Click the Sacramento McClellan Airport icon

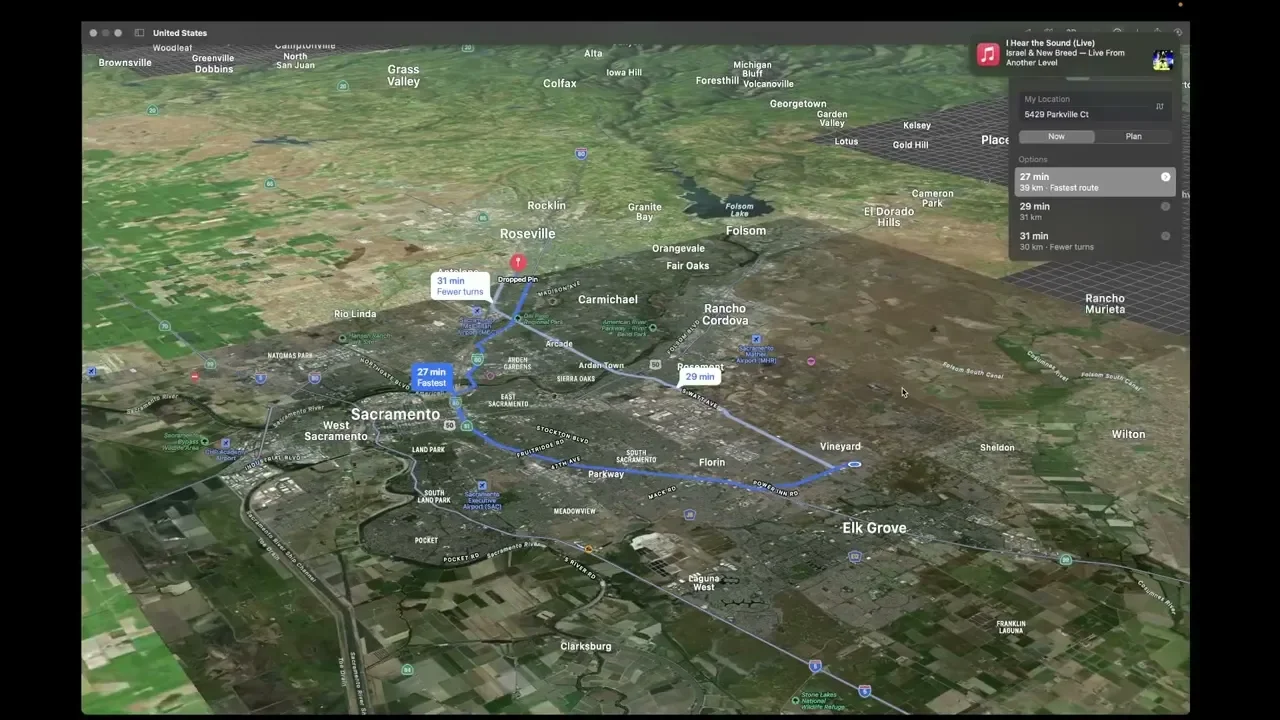pos(476,311)
